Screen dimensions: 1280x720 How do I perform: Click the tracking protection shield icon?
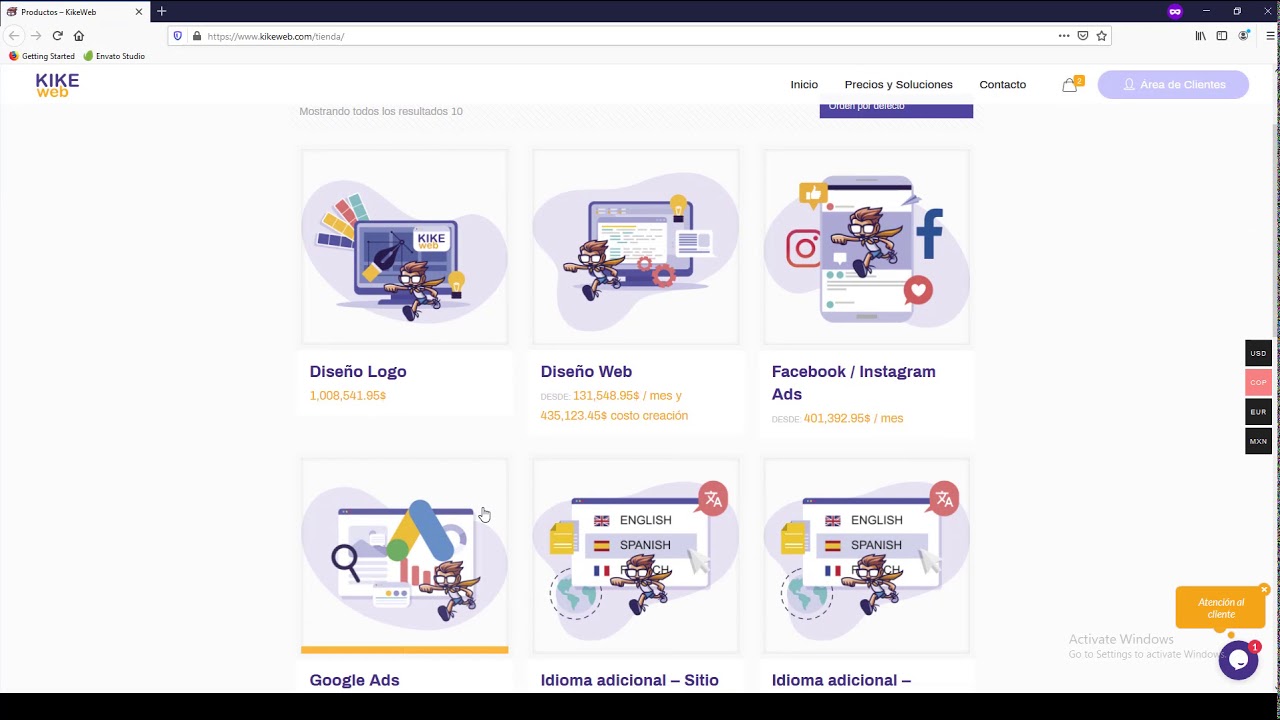click(x=178, y=36)
